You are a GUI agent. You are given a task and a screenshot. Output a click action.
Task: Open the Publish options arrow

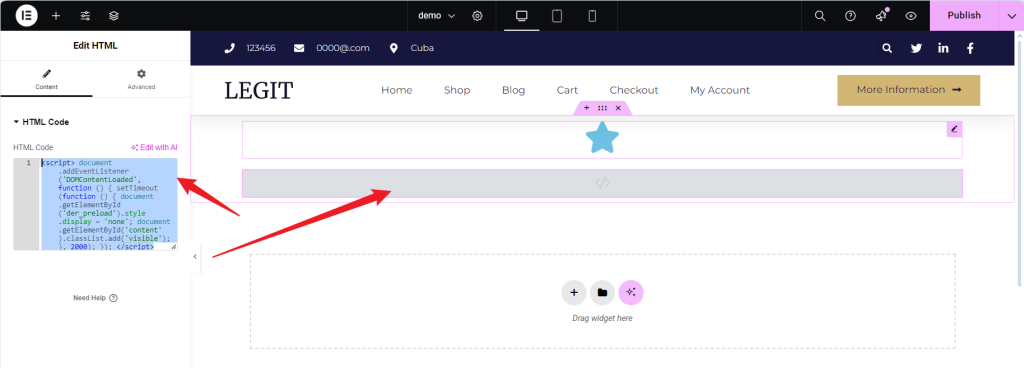click(x=1012, y=16)
